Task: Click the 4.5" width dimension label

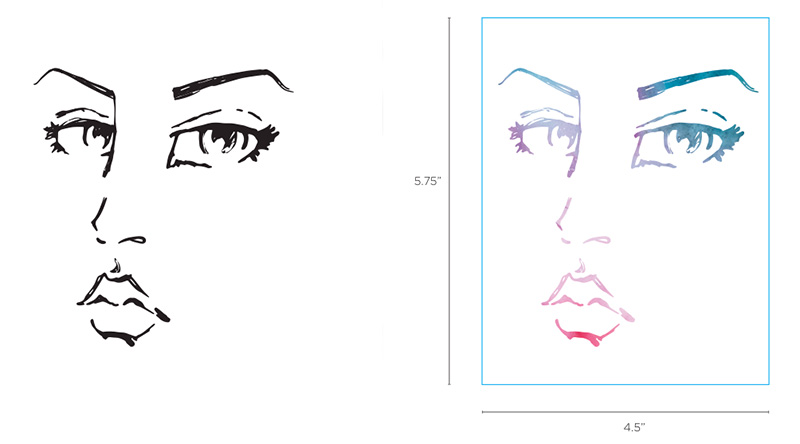Action: [634, 428]
